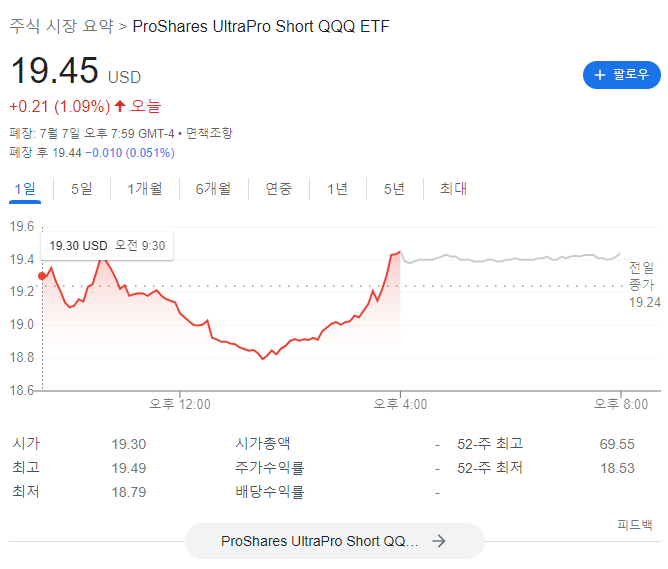Click the 오후 8:00 axis label
668x569 pixels.
click(621, 404)
